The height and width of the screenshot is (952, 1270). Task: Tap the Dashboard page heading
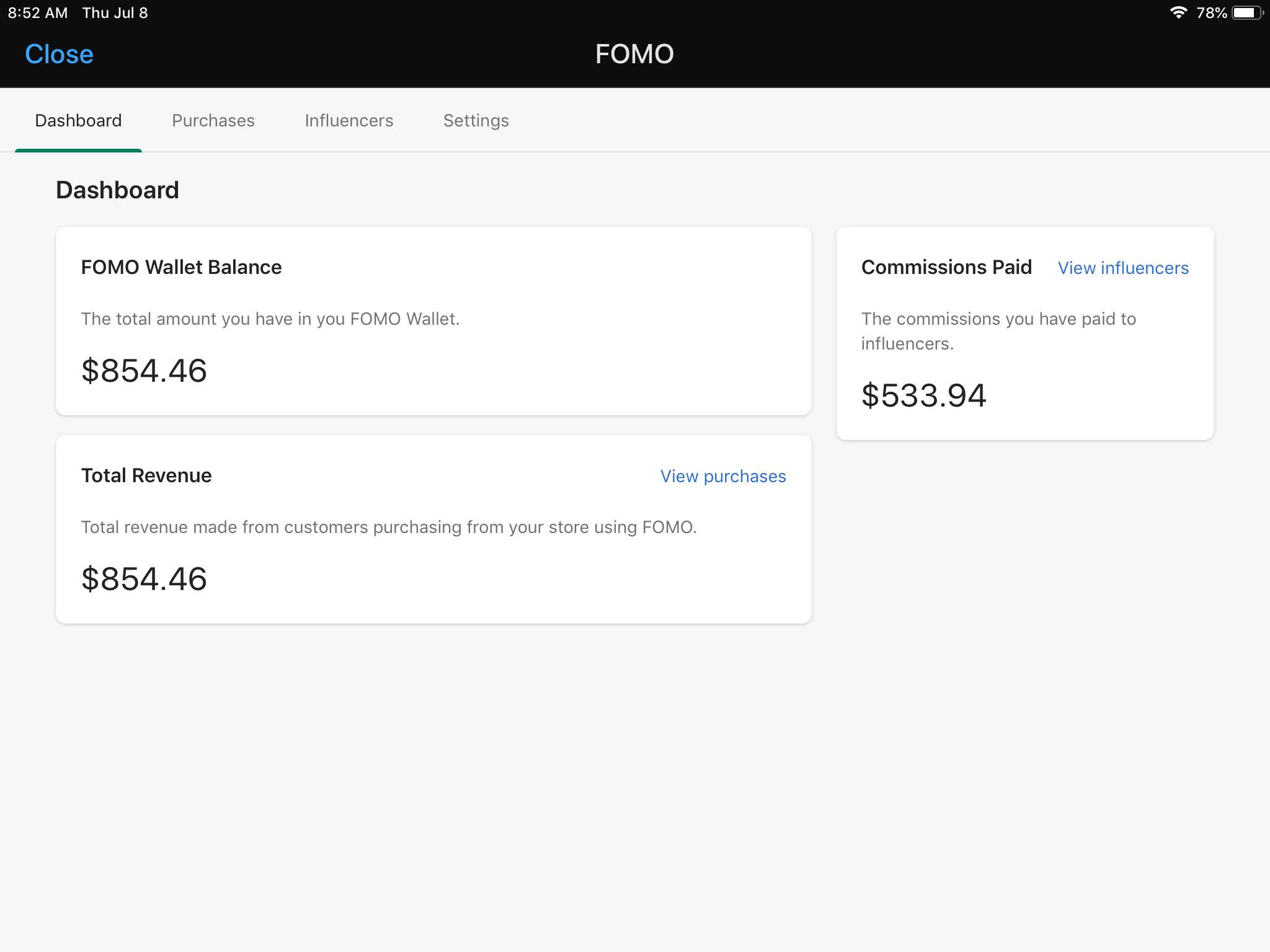click(x=117, y=190)
